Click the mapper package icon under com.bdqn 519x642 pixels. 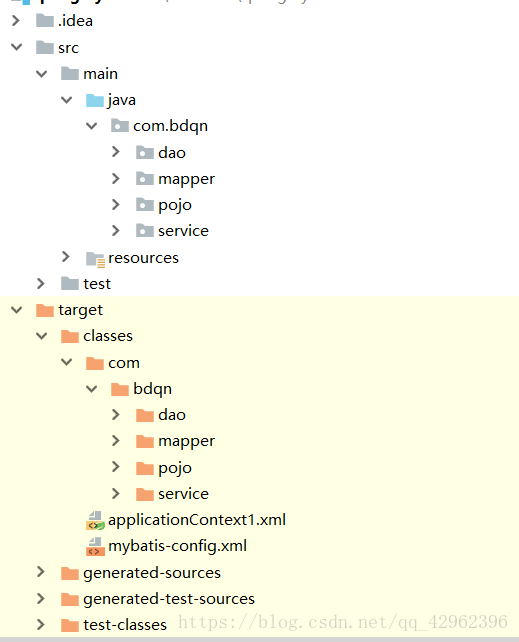(145, 179)
